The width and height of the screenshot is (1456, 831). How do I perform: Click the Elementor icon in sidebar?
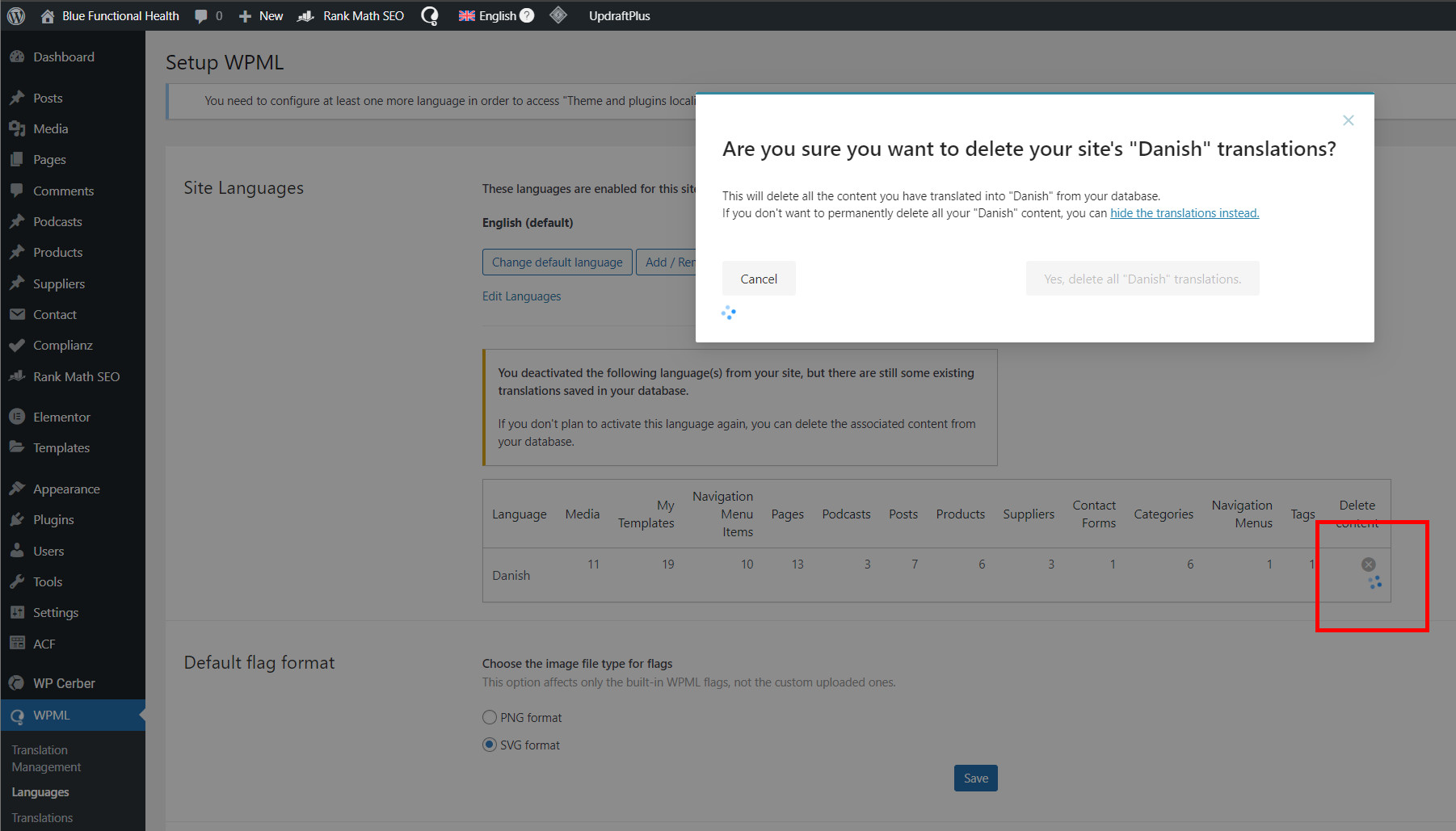tap(17, 417)
